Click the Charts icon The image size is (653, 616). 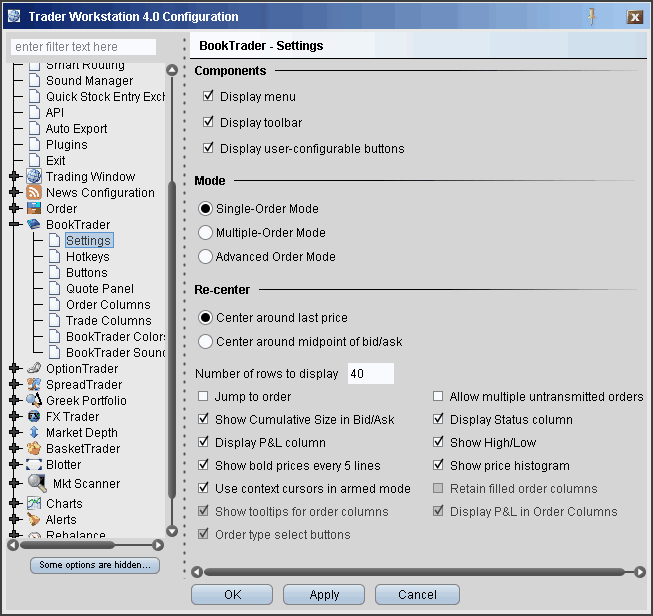point(34,503)
